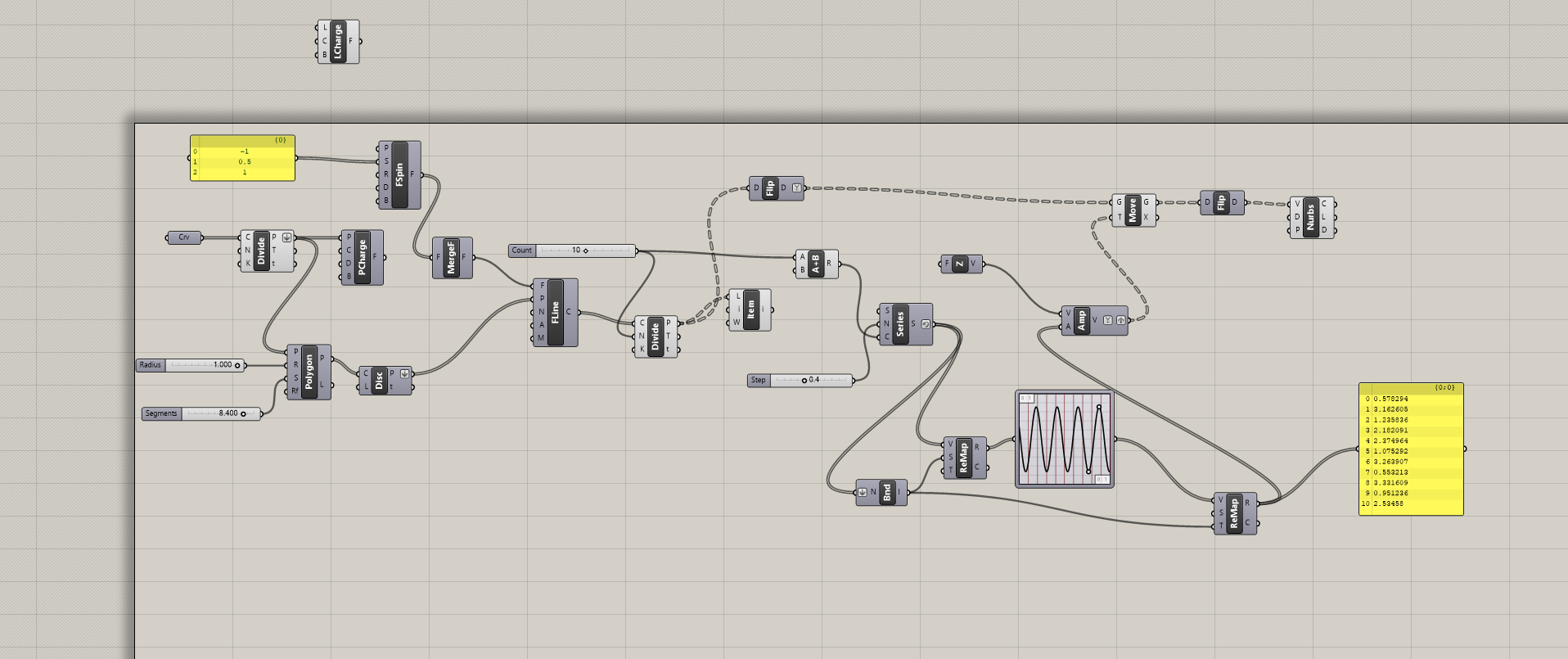Click the reverse icon on Series S output
Screen dimensions: 1568x659
[x=925, y=324]
